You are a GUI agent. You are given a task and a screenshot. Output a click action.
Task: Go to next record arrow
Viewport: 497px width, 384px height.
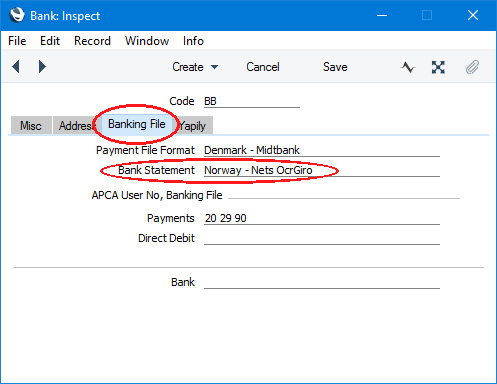(x=42, y=67)
